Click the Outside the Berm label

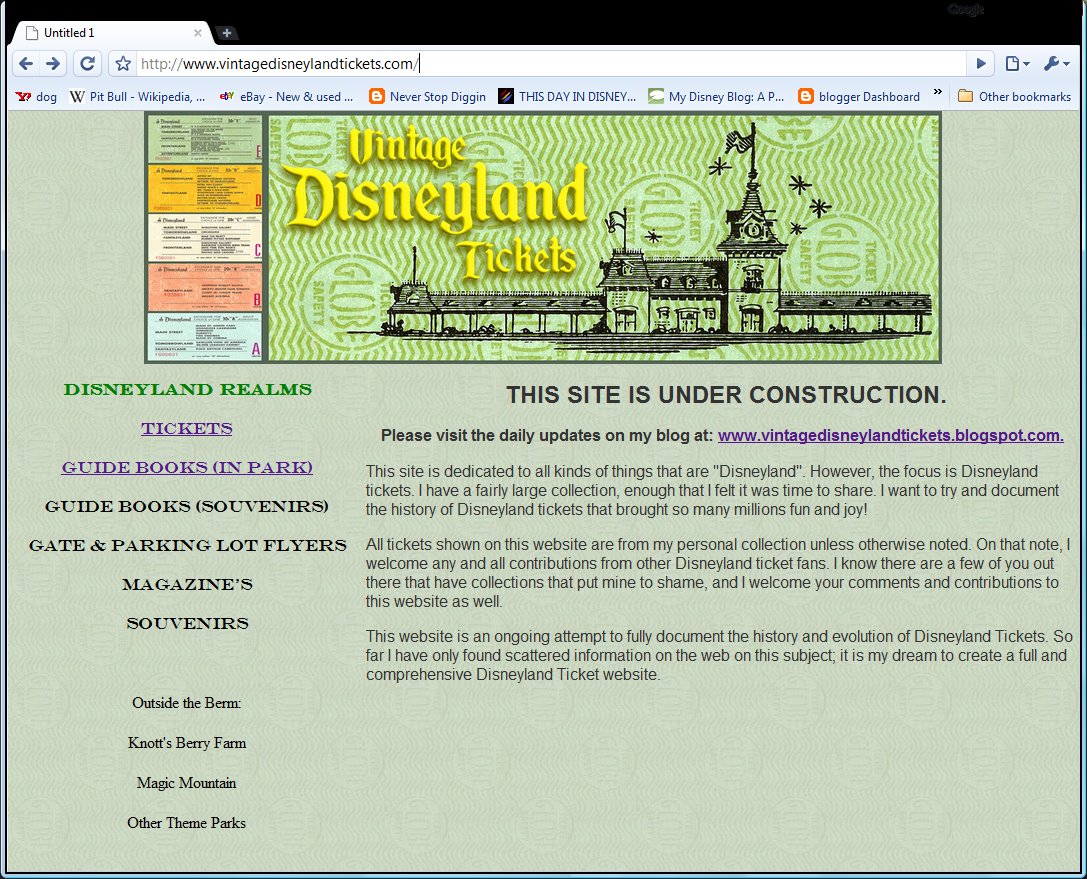click(x=186, y=703)
